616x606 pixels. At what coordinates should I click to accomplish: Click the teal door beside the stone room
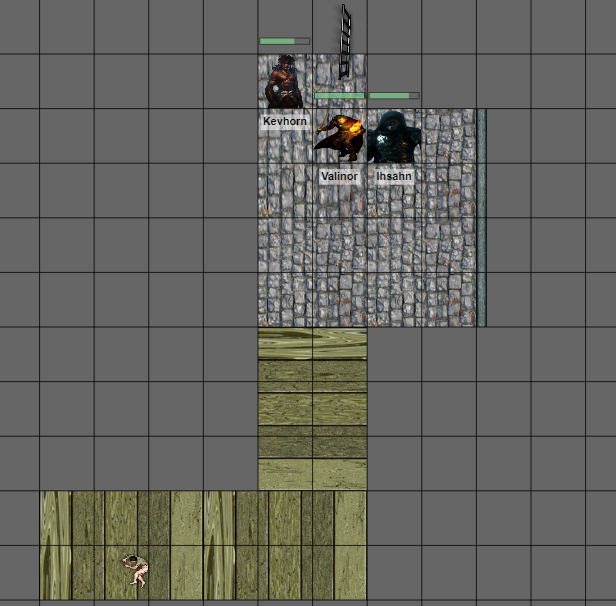click(482, 218)
